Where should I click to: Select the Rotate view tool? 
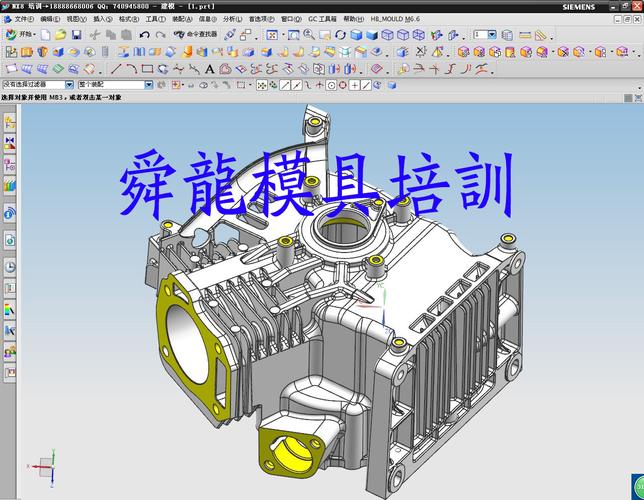[x=340, y=35]
